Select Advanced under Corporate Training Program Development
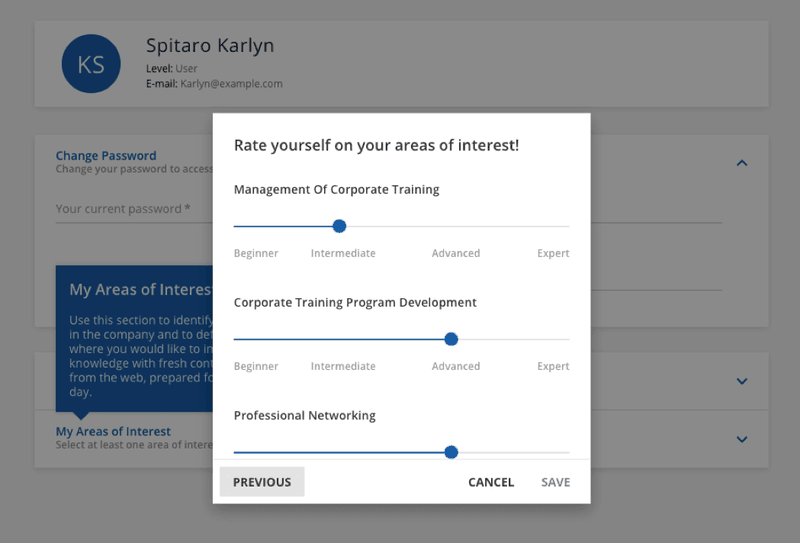Screen dimensions: 800x543 click(x=456, y=366)
